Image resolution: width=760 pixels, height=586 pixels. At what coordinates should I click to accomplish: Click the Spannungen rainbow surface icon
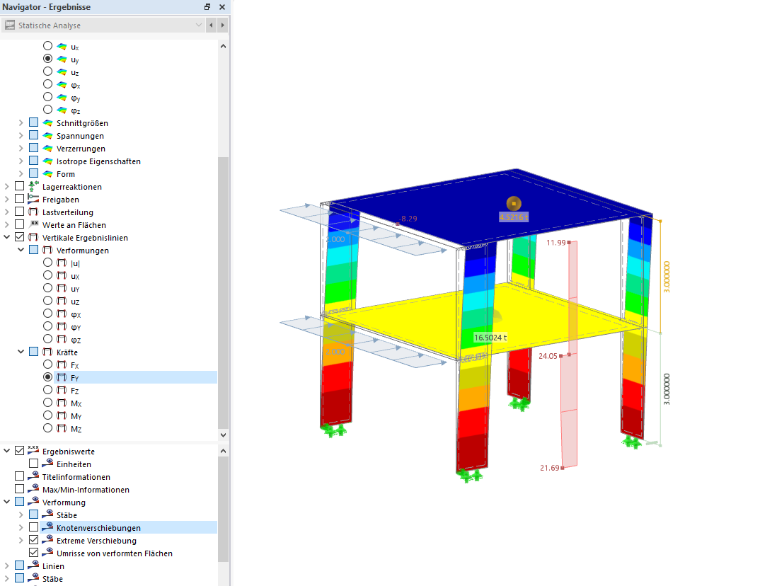(48, 135)
